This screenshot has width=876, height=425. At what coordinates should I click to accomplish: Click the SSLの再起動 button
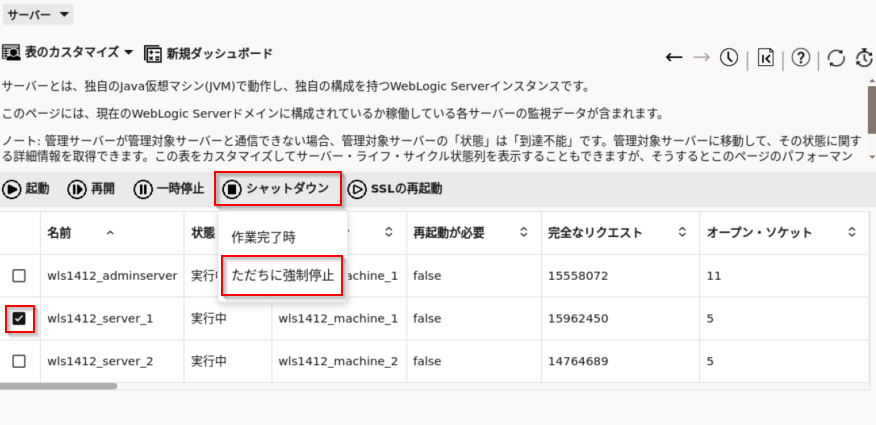click(395, 188)
